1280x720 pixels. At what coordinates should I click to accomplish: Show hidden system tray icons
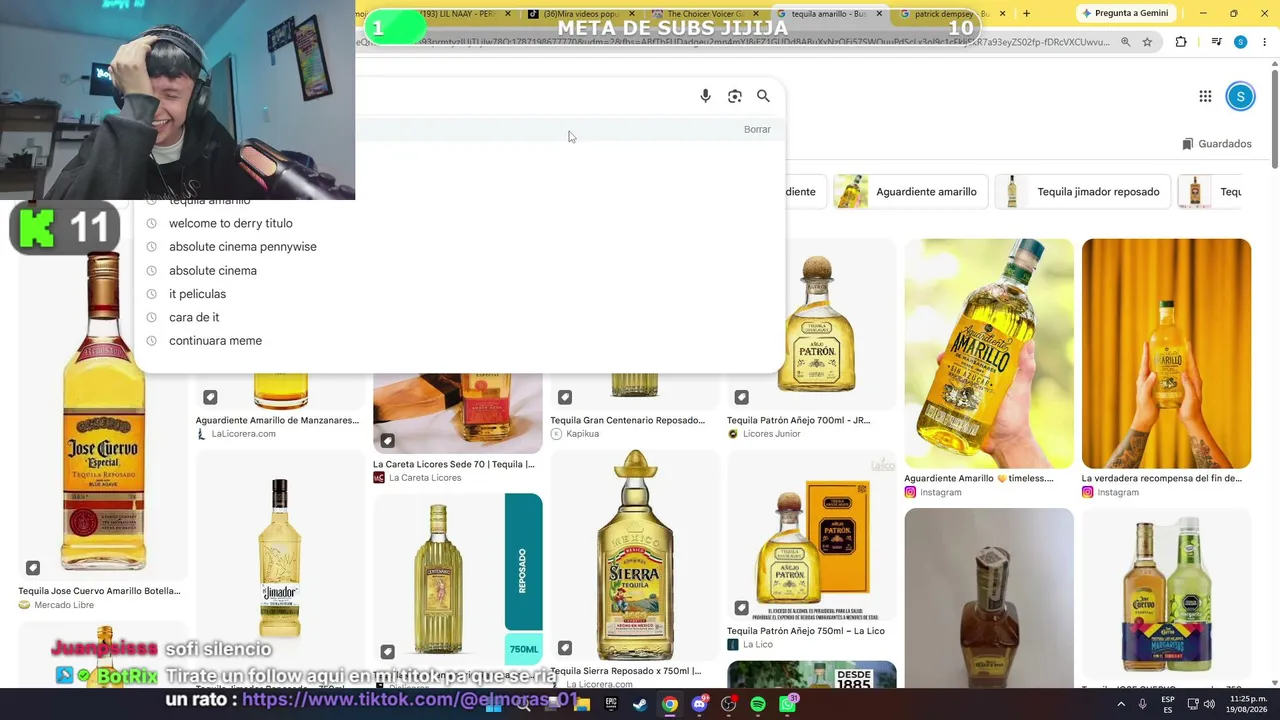(x=1120, y=704)
